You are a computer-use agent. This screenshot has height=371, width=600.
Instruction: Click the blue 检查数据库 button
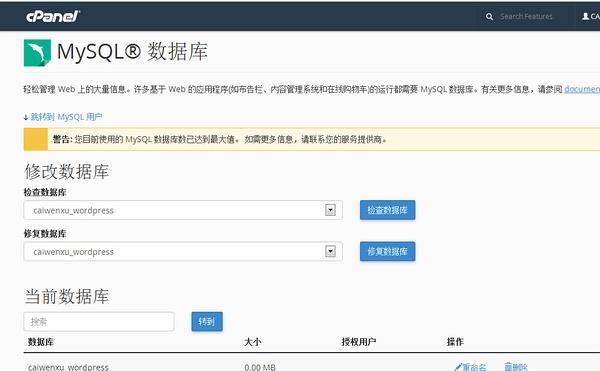(387, 210)
